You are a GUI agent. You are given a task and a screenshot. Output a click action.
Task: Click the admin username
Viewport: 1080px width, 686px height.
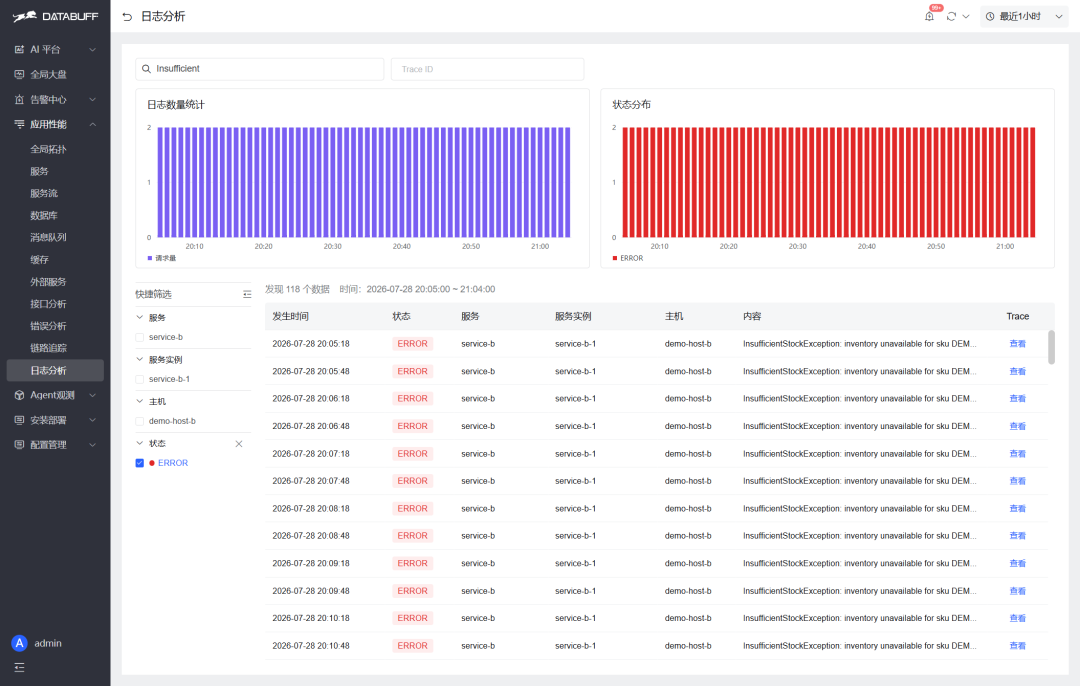[48, 643]
